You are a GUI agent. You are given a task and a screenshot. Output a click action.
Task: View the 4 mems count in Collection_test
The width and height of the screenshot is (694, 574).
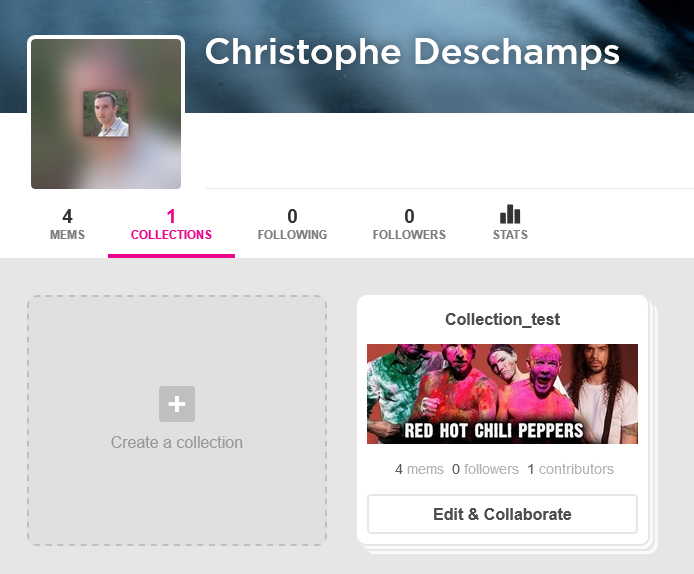coord(419,469)
